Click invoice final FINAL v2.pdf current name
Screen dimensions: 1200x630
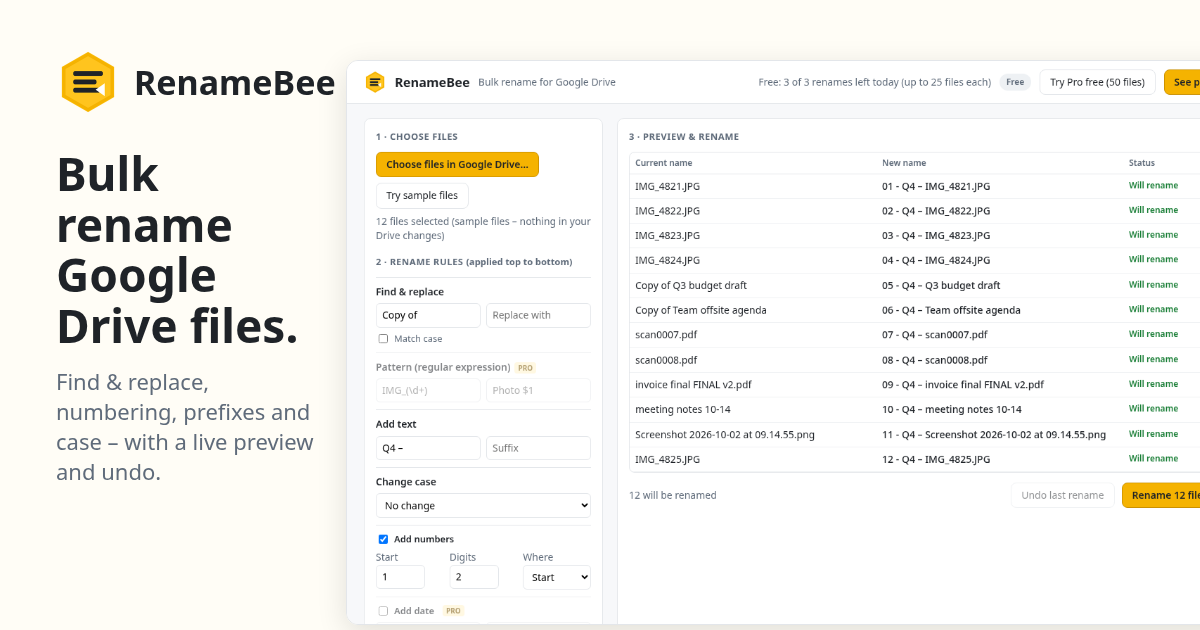point(693,384)
